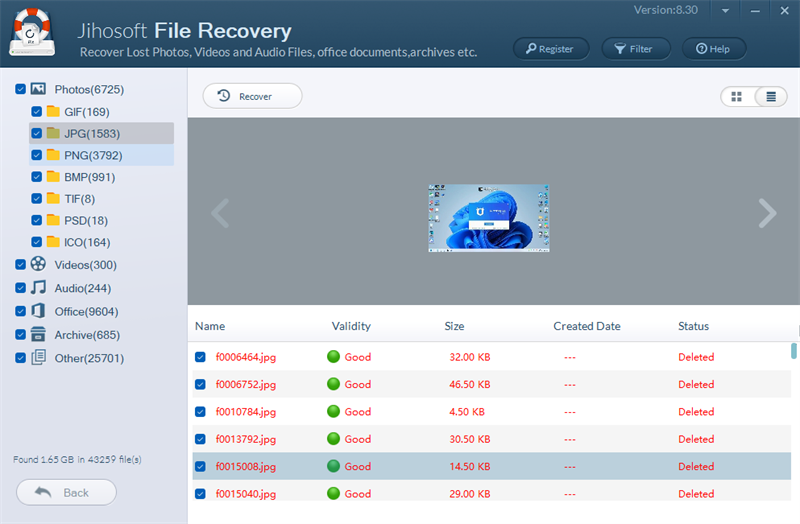Switch to thumbnail grid view
Screen dimensions: 800x524
pyautogui.click(x=736, y=96)
